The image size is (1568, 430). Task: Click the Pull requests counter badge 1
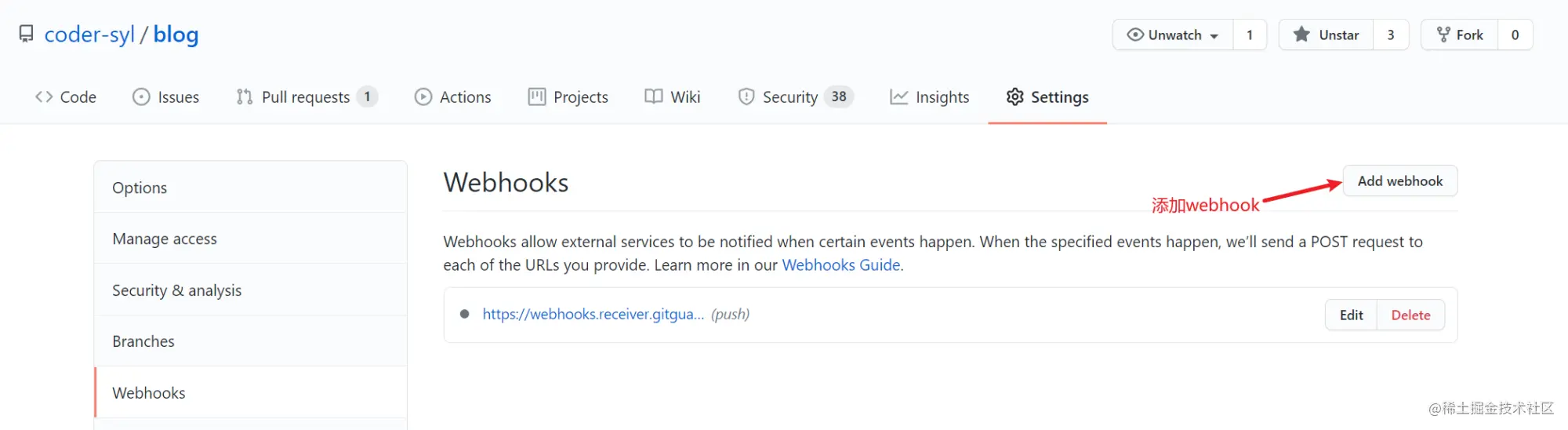coord(367,97)
